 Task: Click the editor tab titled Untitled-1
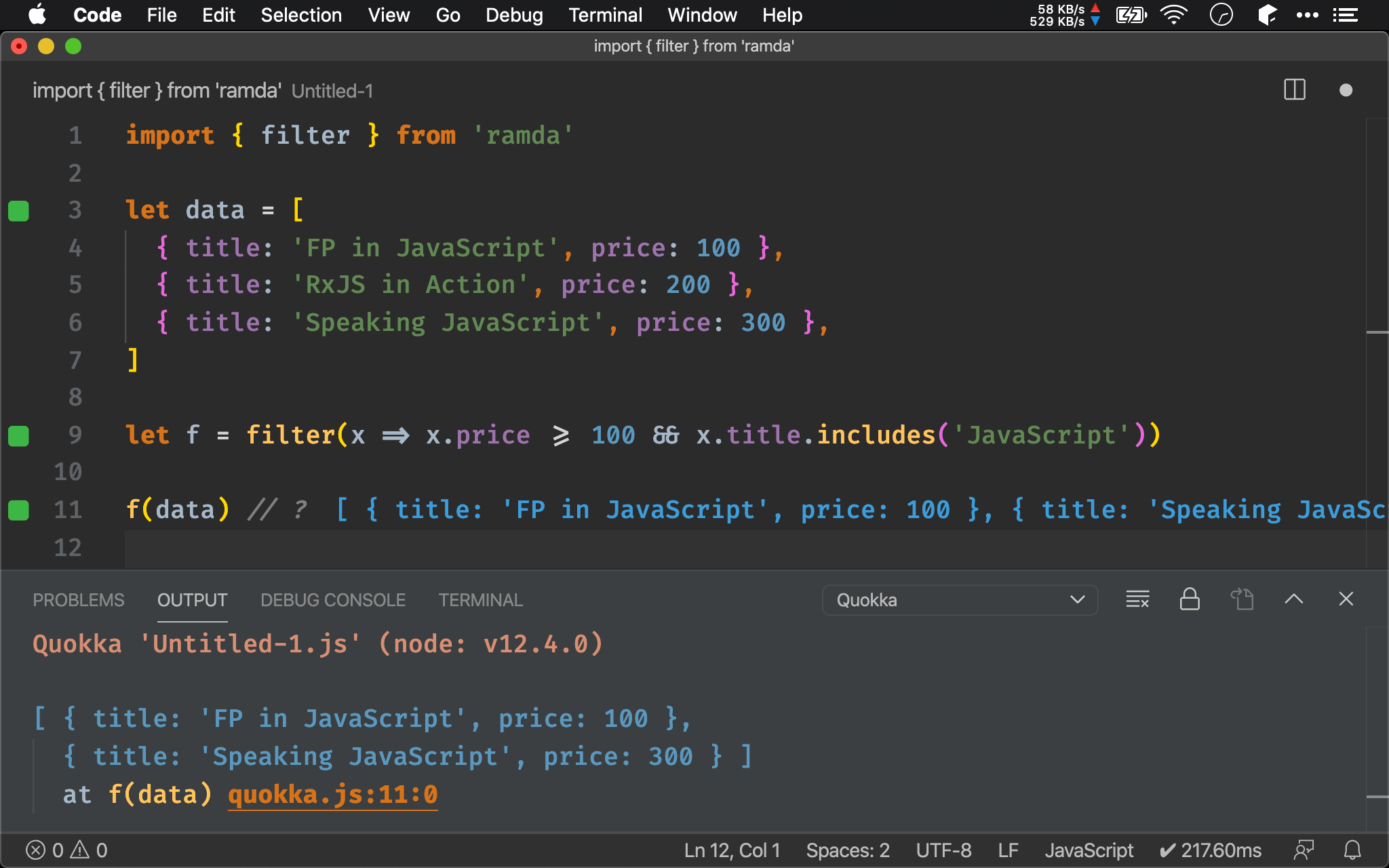point(203,90)
